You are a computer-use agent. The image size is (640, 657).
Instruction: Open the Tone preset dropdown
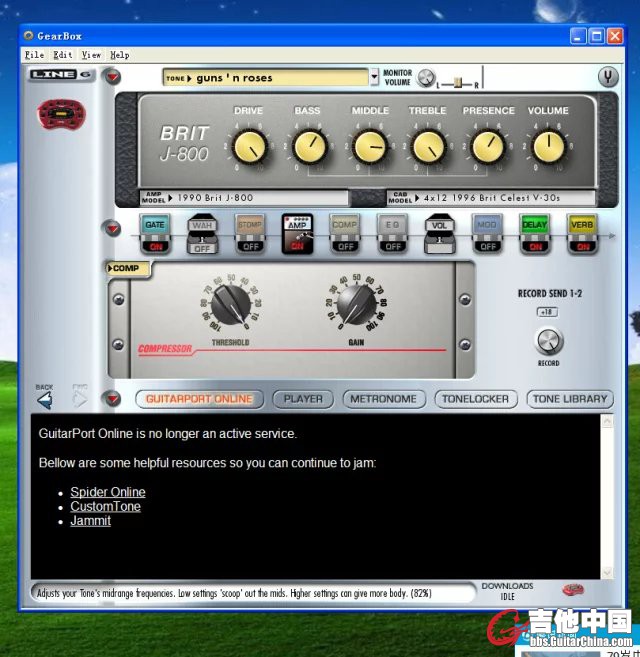[267, 78]
